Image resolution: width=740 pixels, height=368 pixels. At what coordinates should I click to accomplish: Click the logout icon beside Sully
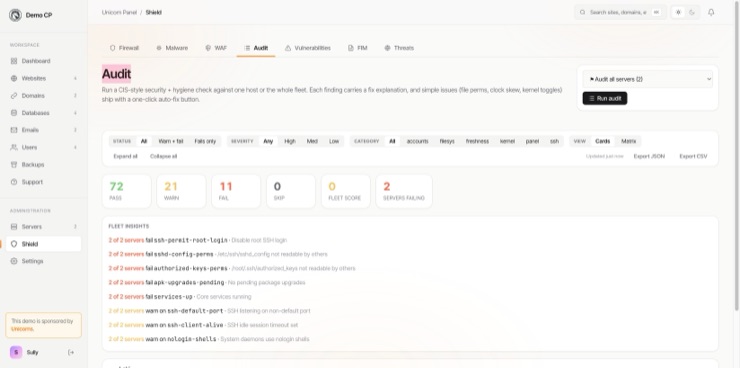[x=71, y=352]
